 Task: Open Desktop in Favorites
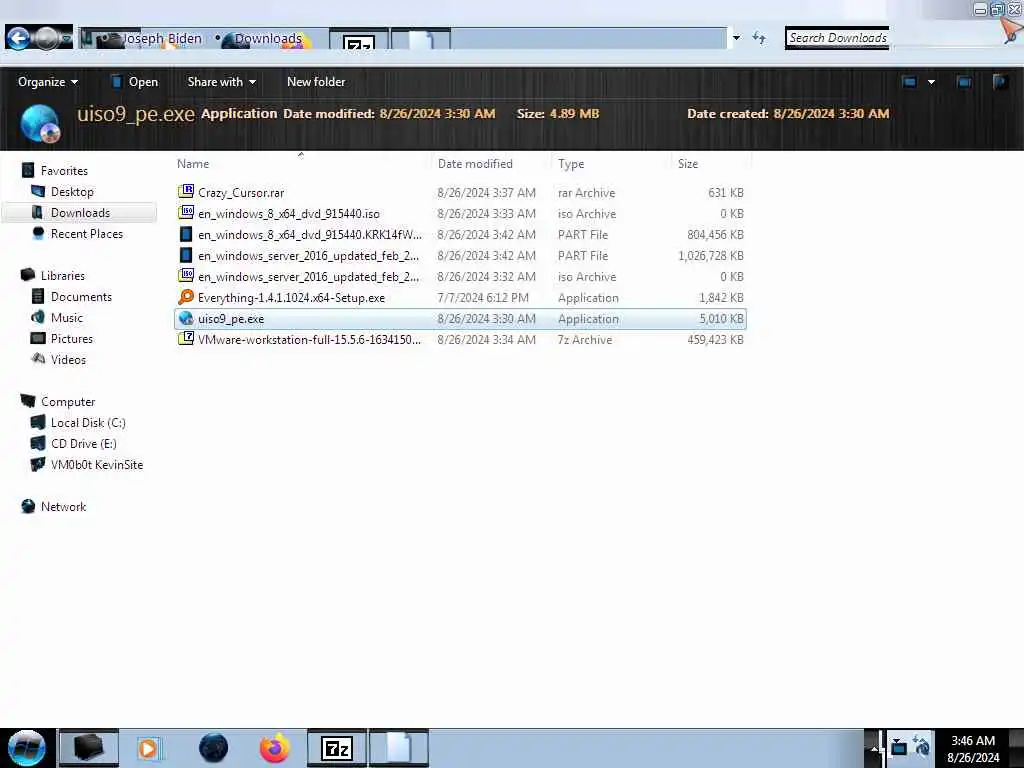point(72,191)
